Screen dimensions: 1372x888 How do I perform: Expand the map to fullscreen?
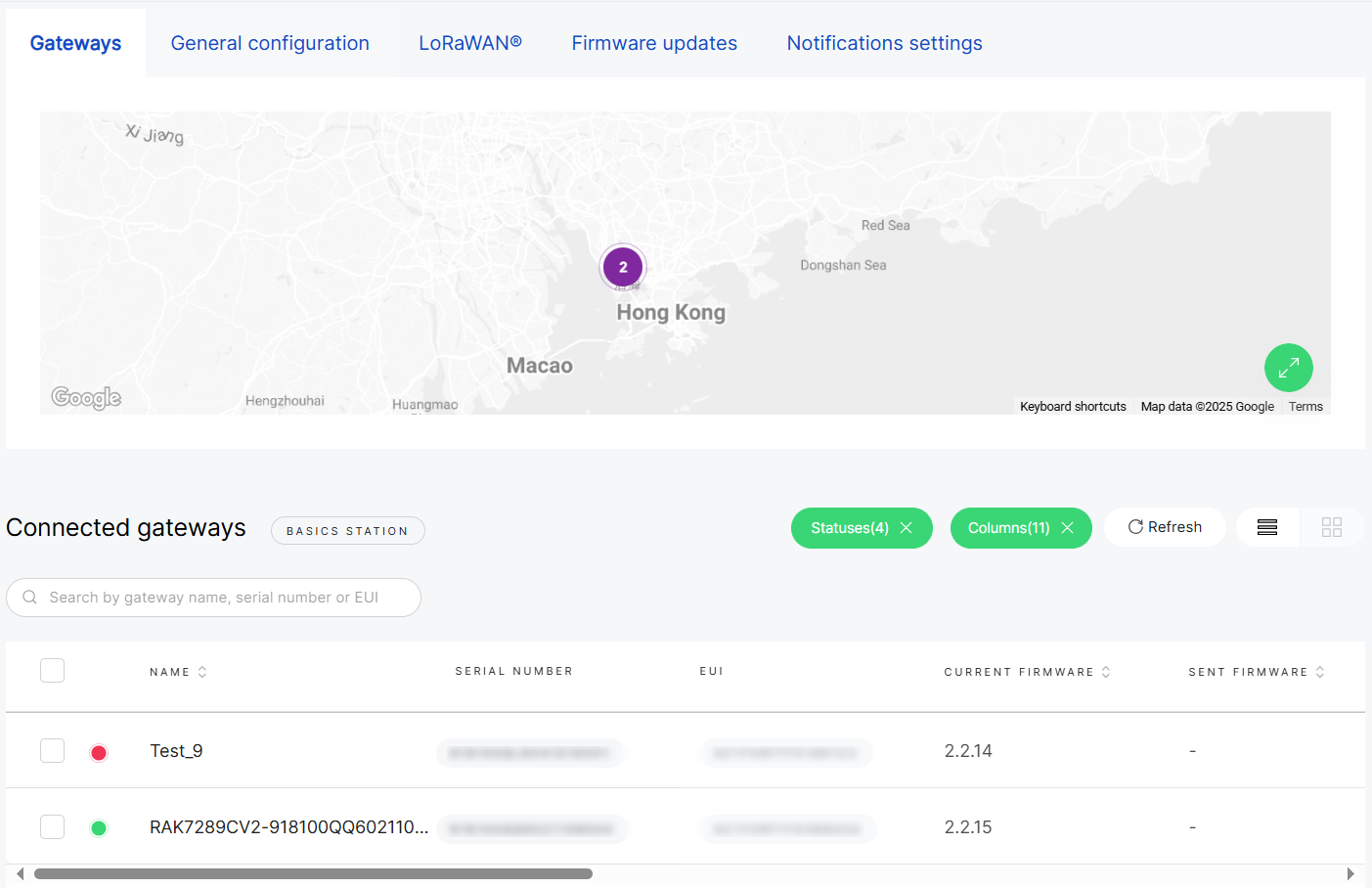click(1288, 368)
